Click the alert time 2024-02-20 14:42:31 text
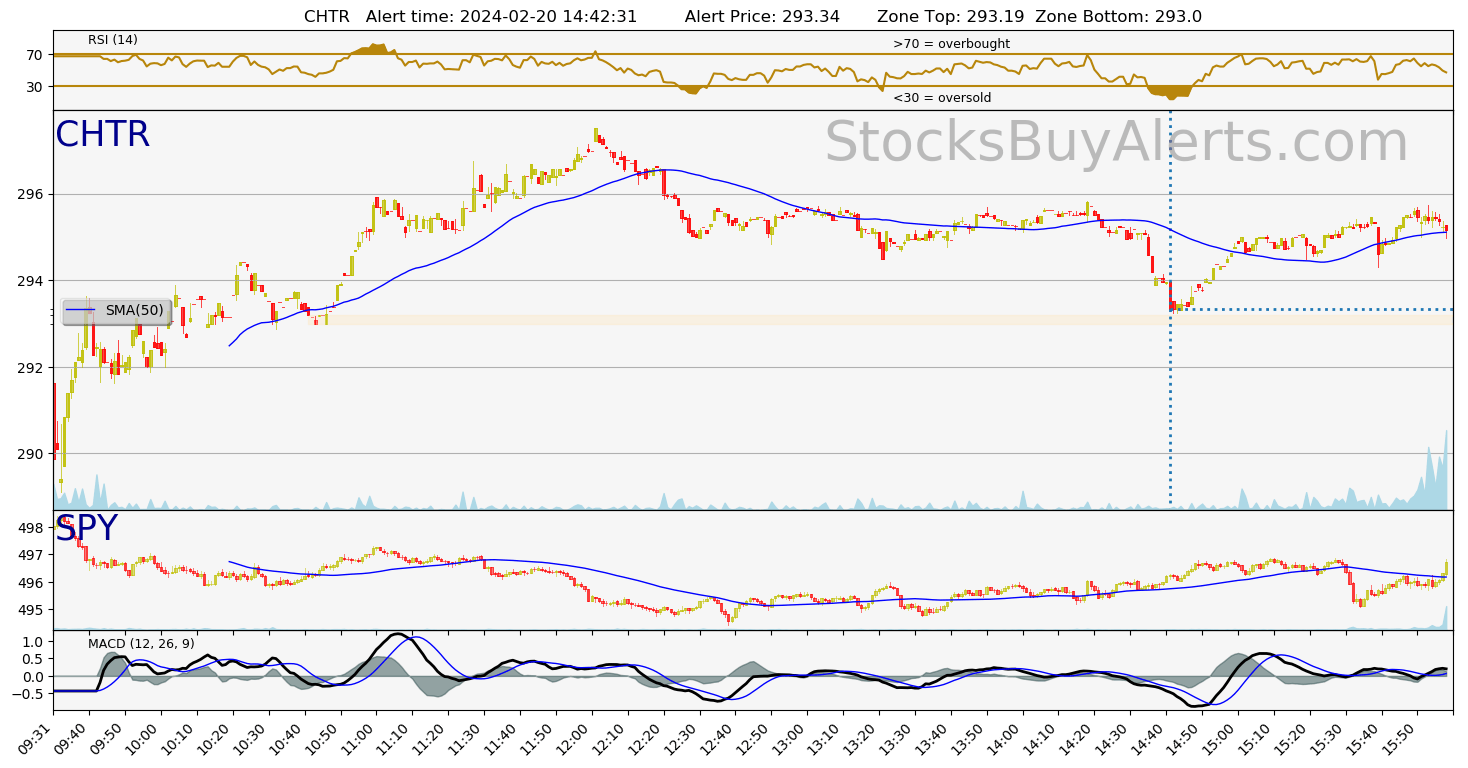The image size is (1468, 768). pos(502,16)
